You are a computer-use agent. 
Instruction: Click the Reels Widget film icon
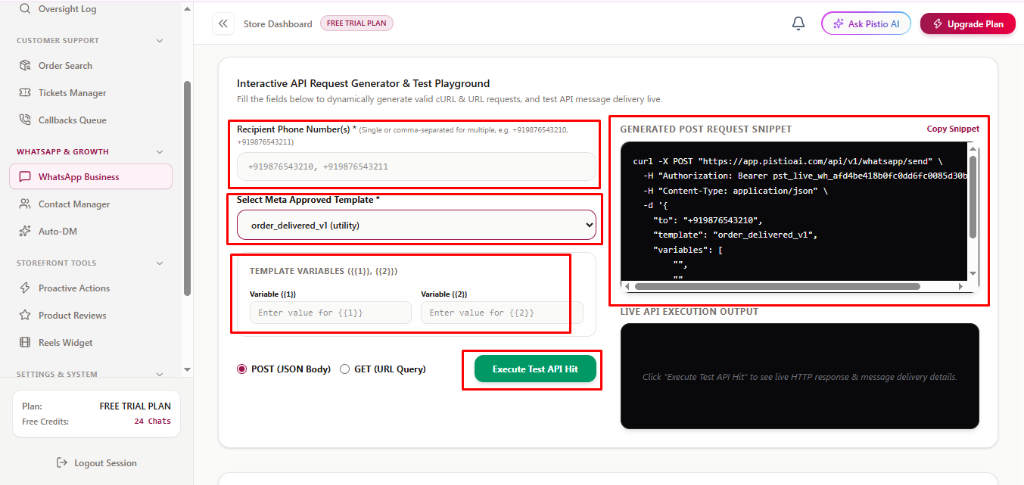[x=25, y=343]
